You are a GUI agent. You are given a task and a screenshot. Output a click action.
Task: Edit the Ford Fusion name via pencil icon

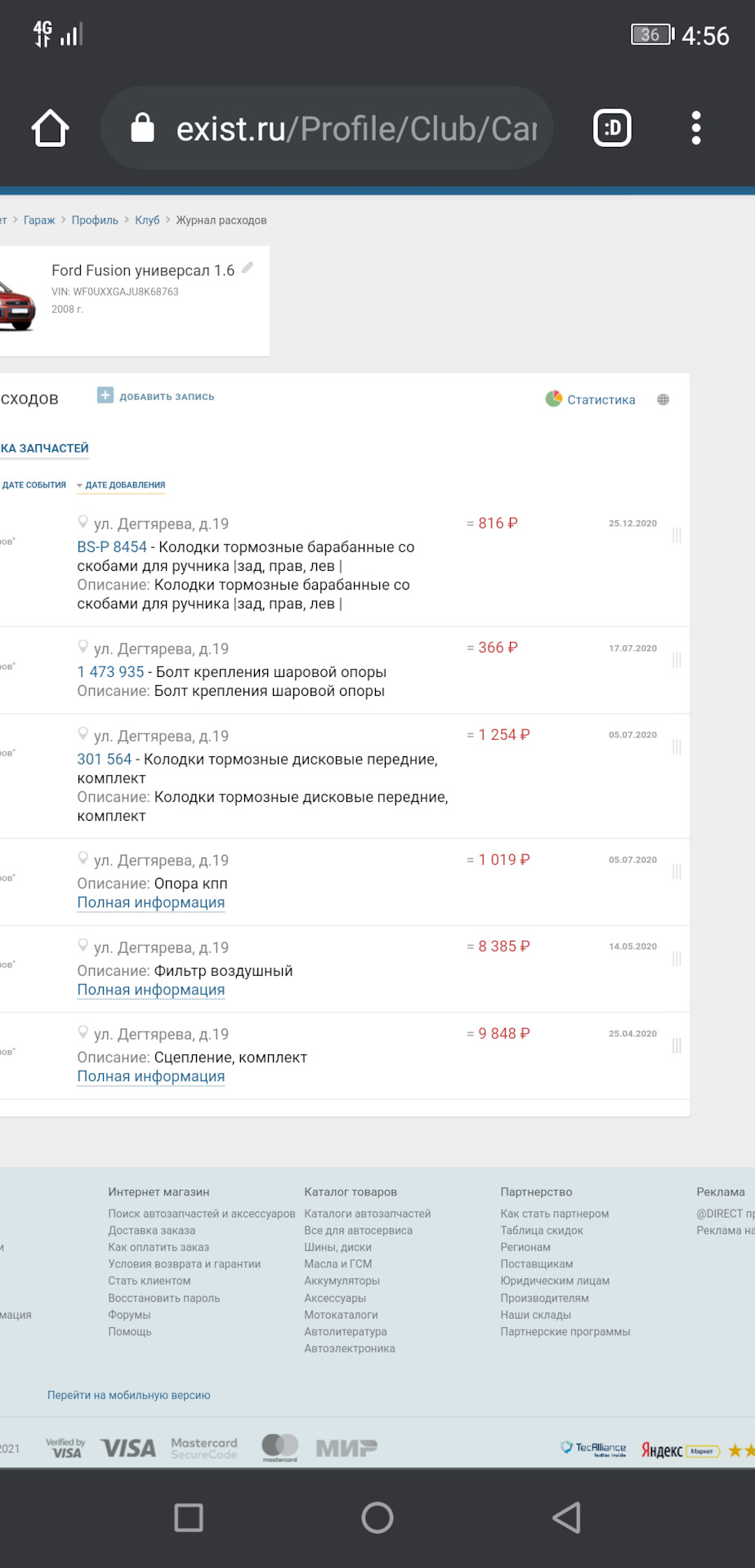click(x=248, y=267)
